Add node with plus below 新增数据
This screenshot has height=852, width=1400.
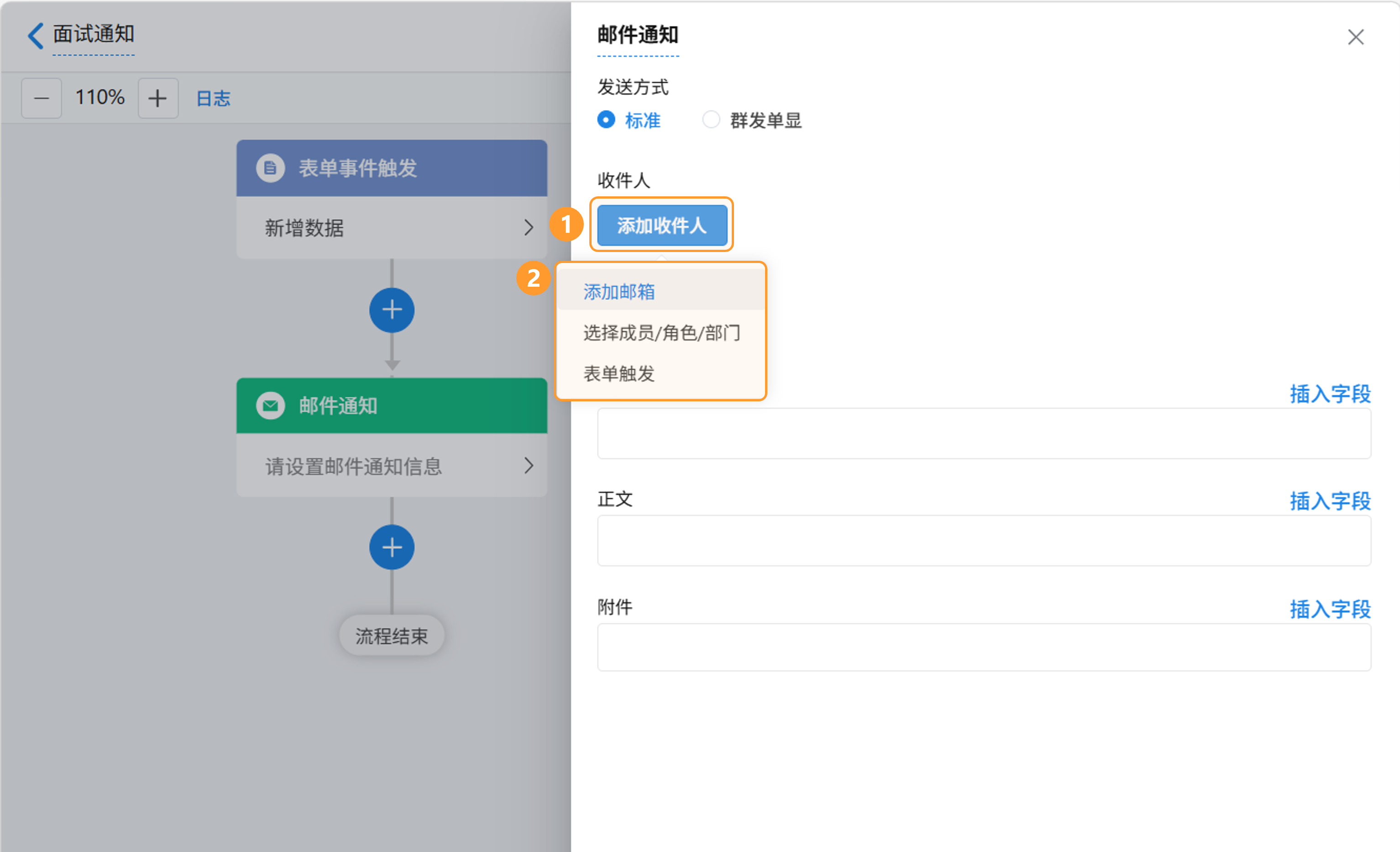392,310
